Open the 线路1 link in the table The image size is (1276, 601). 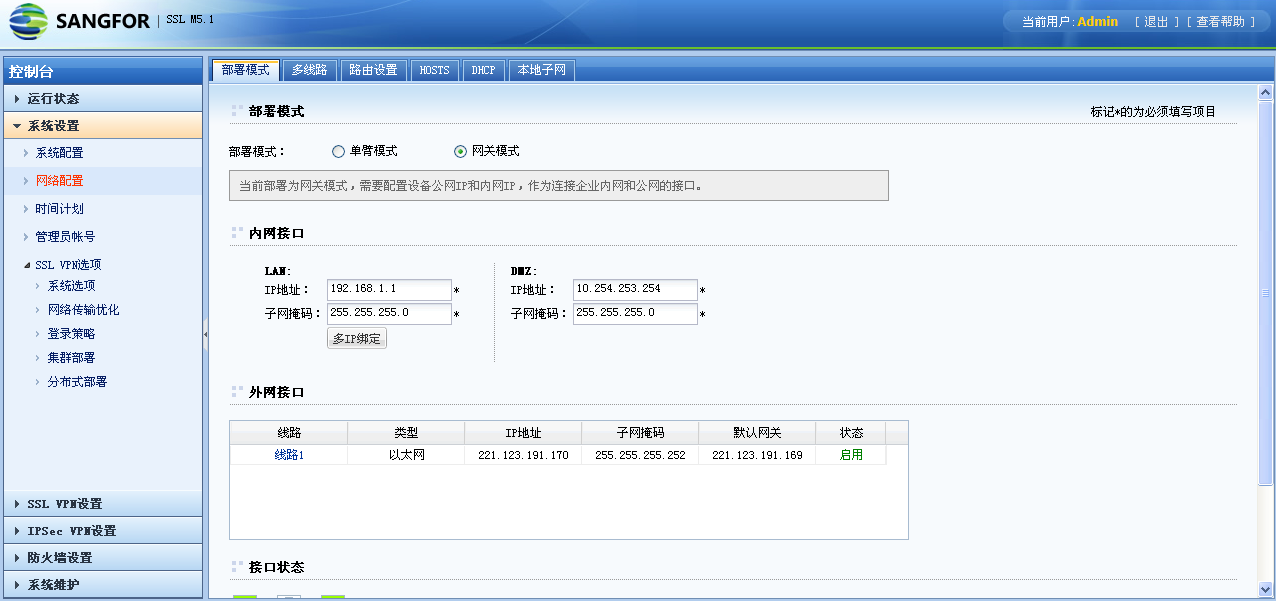[x=287, y=453]
